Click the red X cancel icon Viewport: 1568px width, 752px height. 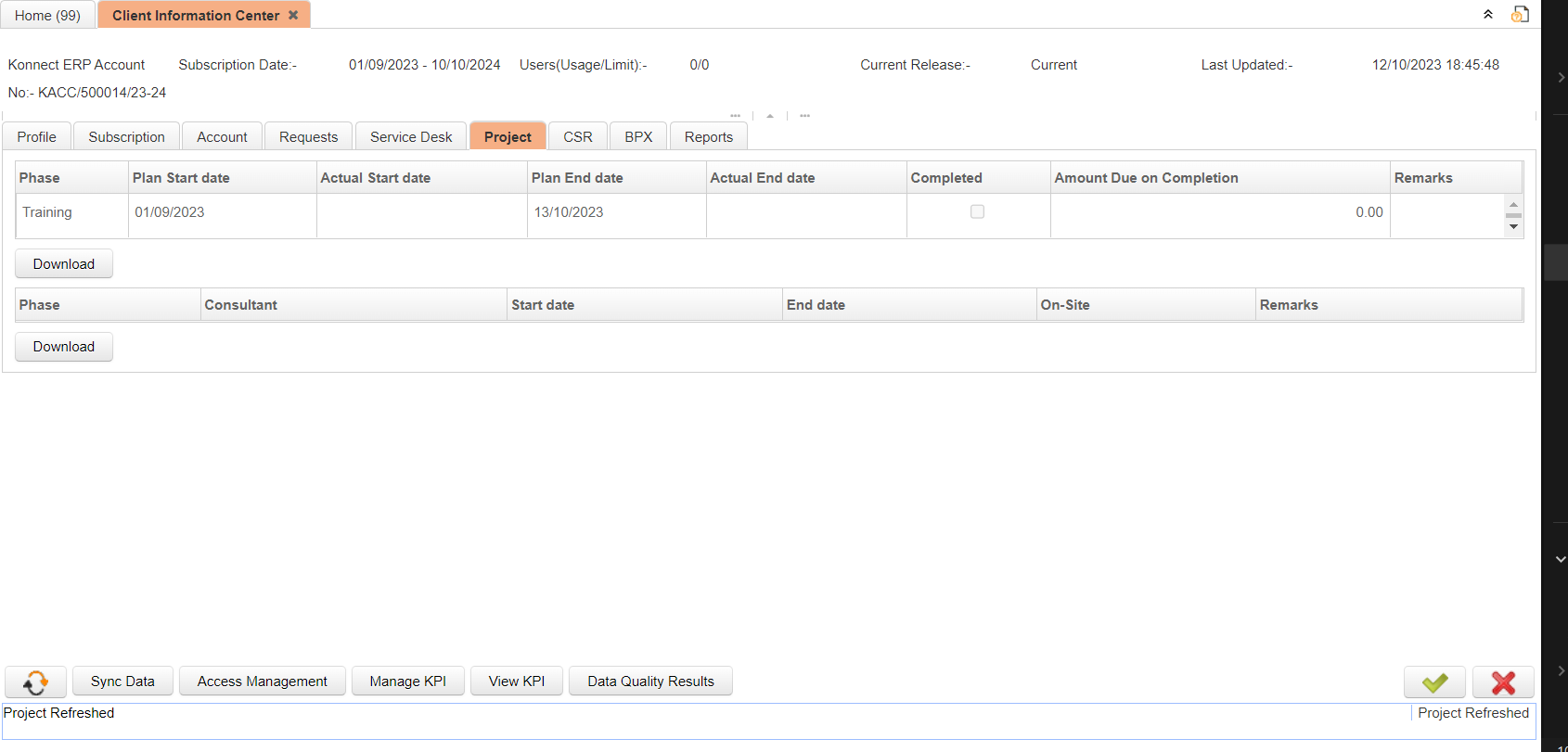click(1503, 682)
